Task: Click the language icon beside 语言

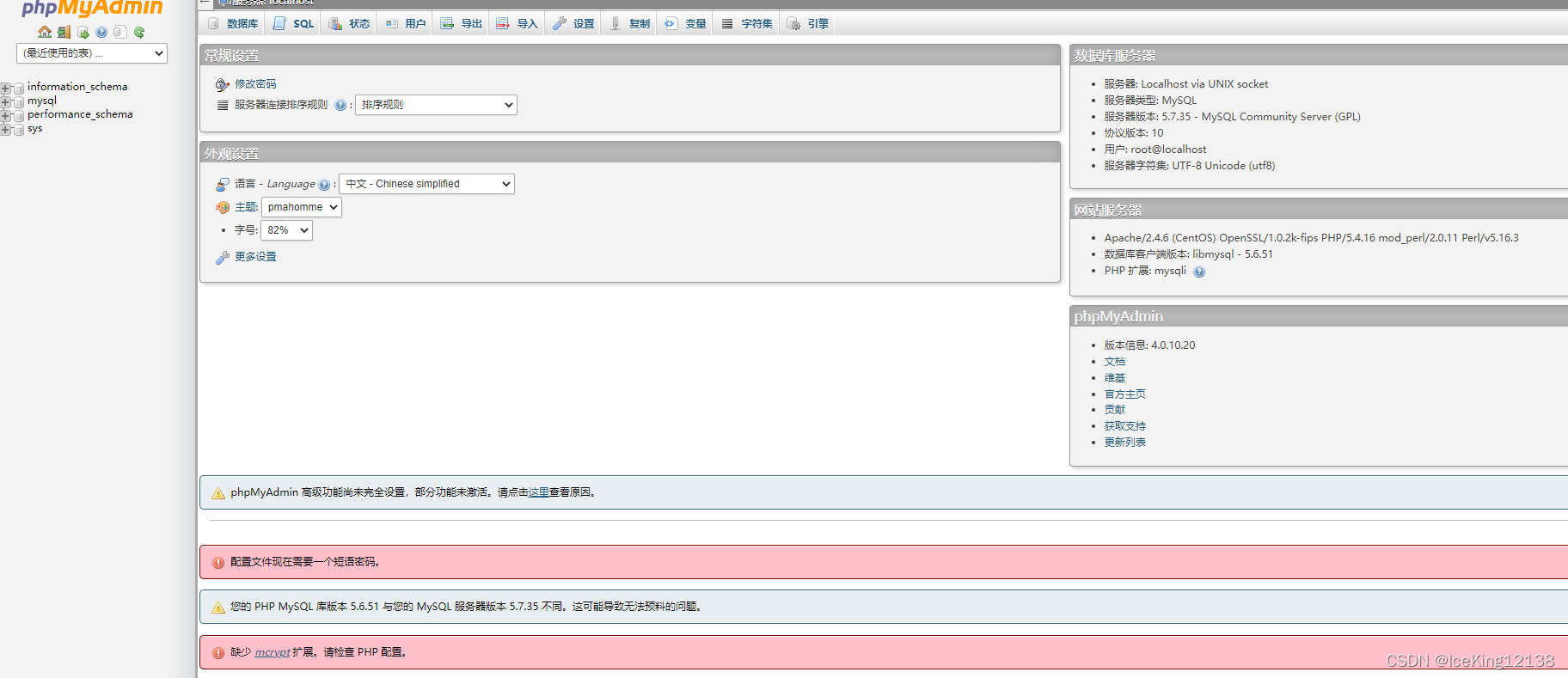Action: [x=222, y=184]
